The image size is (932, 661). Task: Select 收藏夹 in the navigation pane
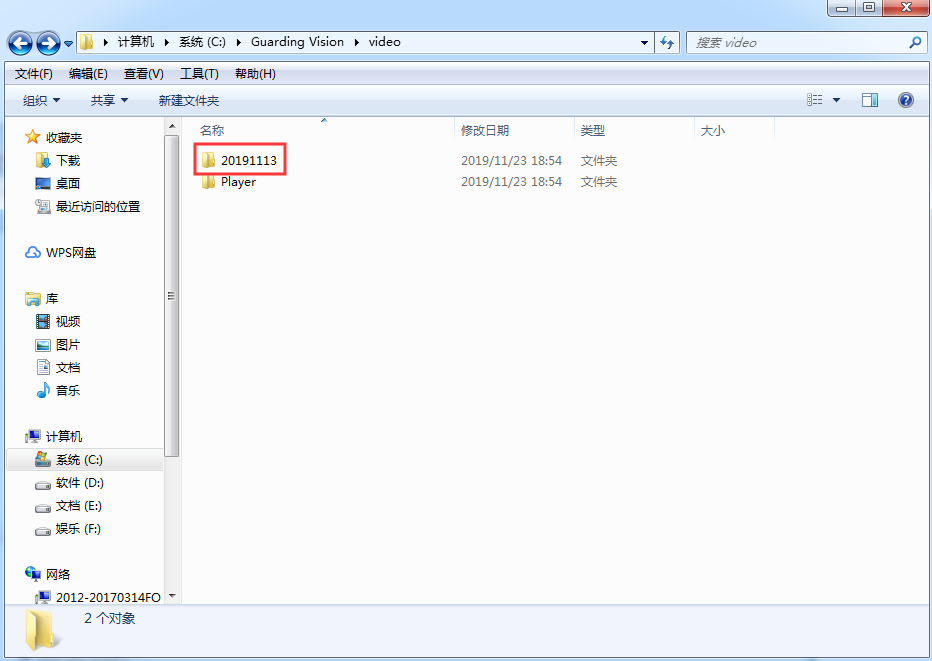tap(64, 137)
